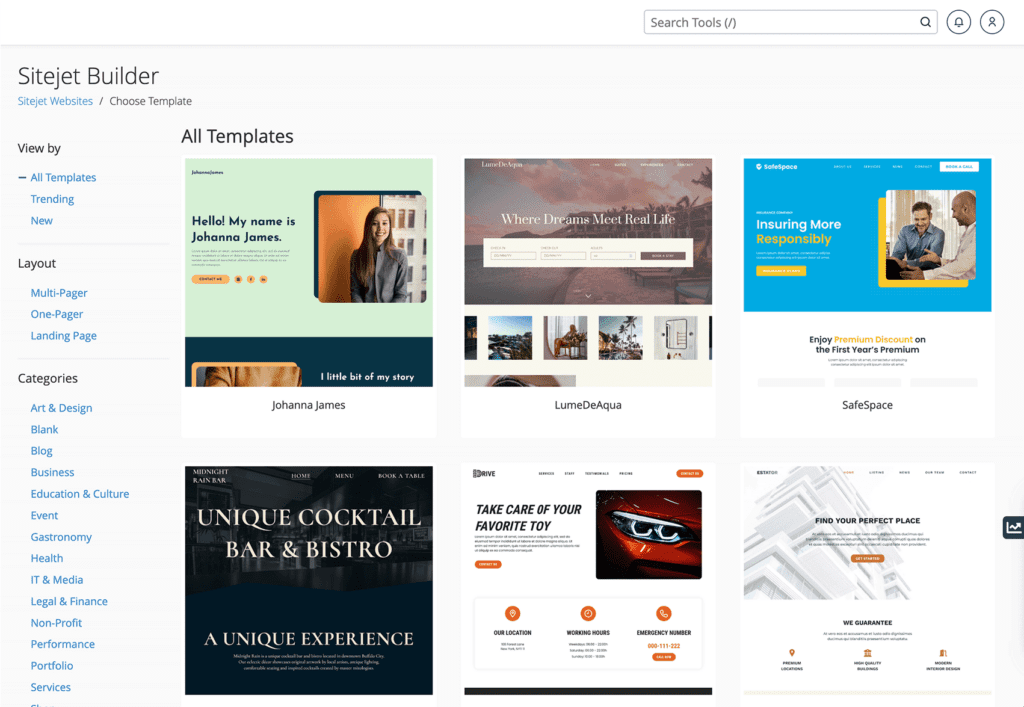Open the Gastronomy category

pyautogui.click(x=61, y=537)
